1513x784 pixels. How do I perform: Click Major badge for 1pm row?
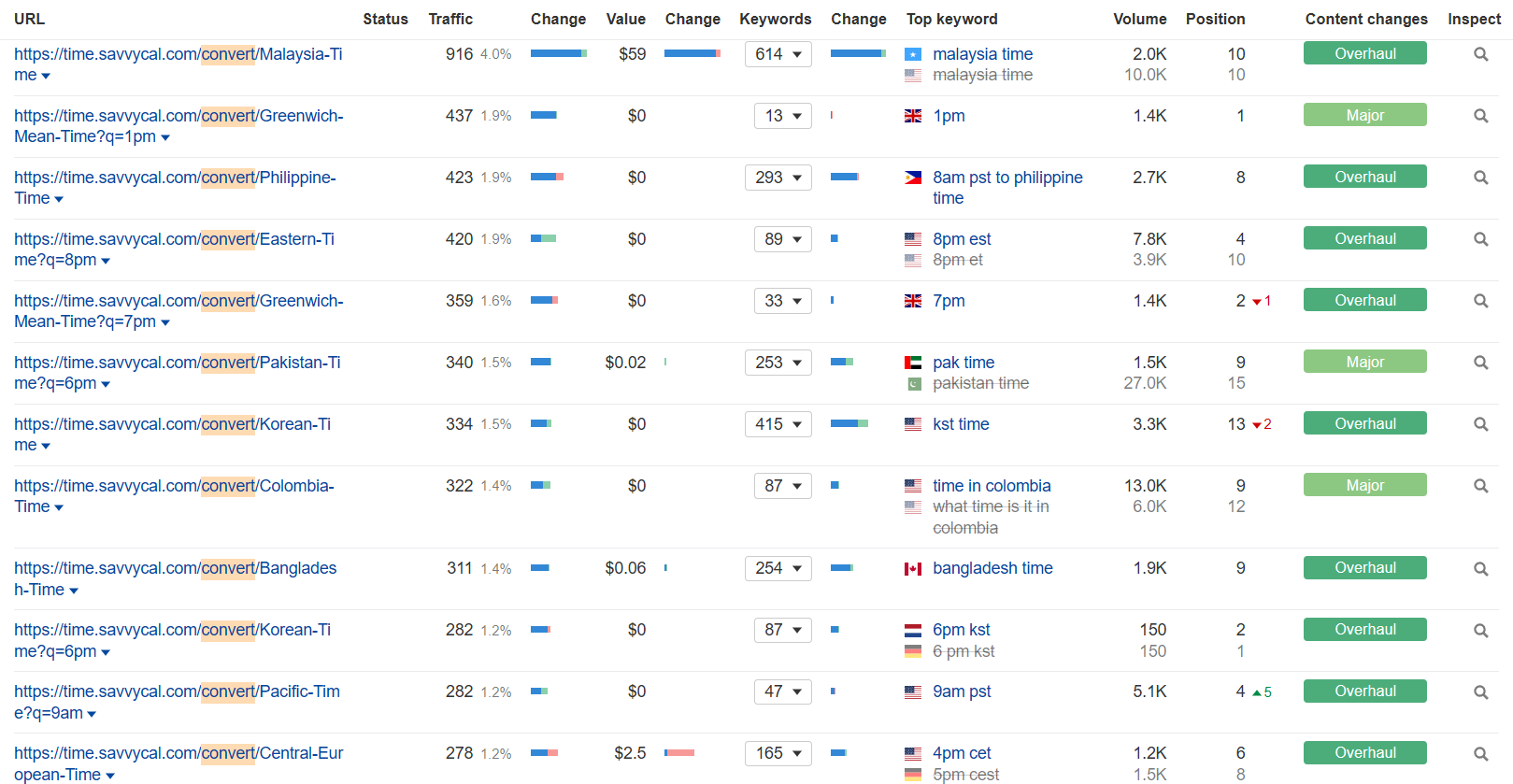point(1364,115)
